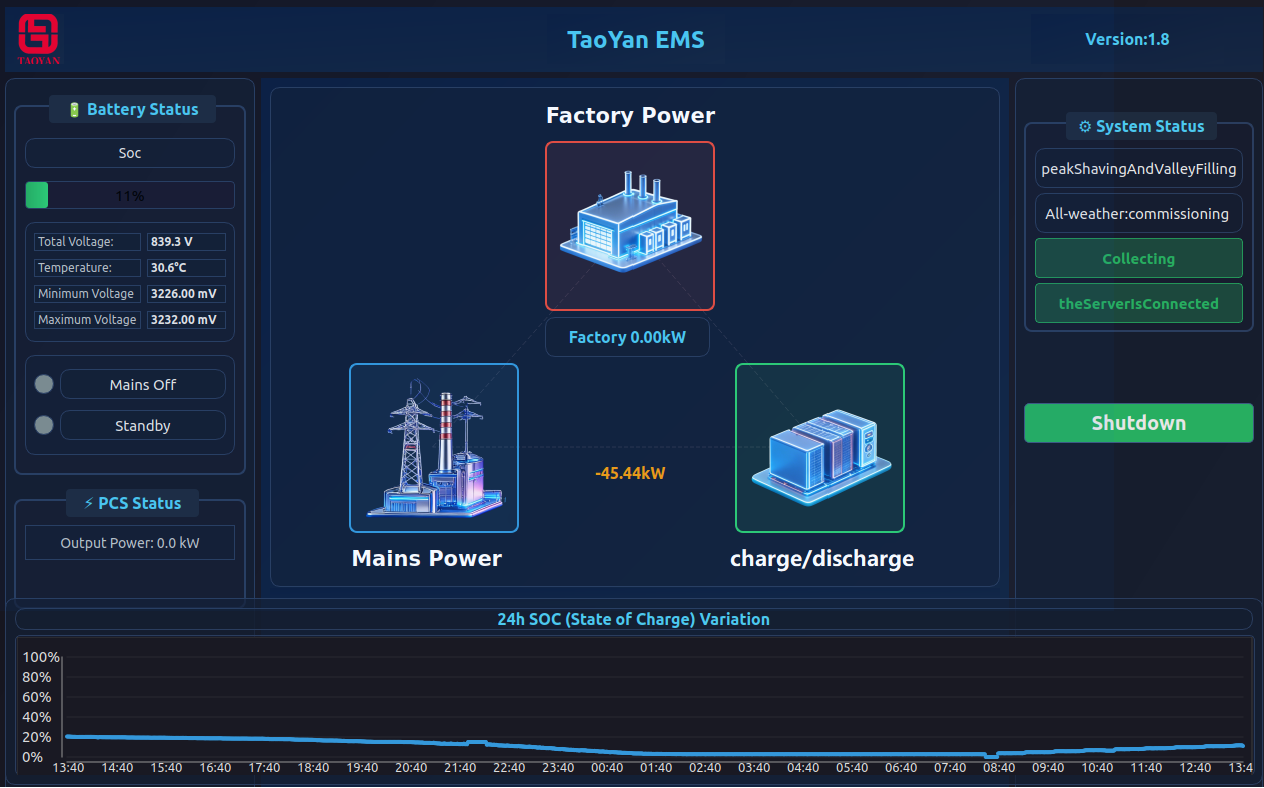Click the lightning icon beside PCS Status
The height and width of the screenshot is (788, 1264).
point(89,504)
